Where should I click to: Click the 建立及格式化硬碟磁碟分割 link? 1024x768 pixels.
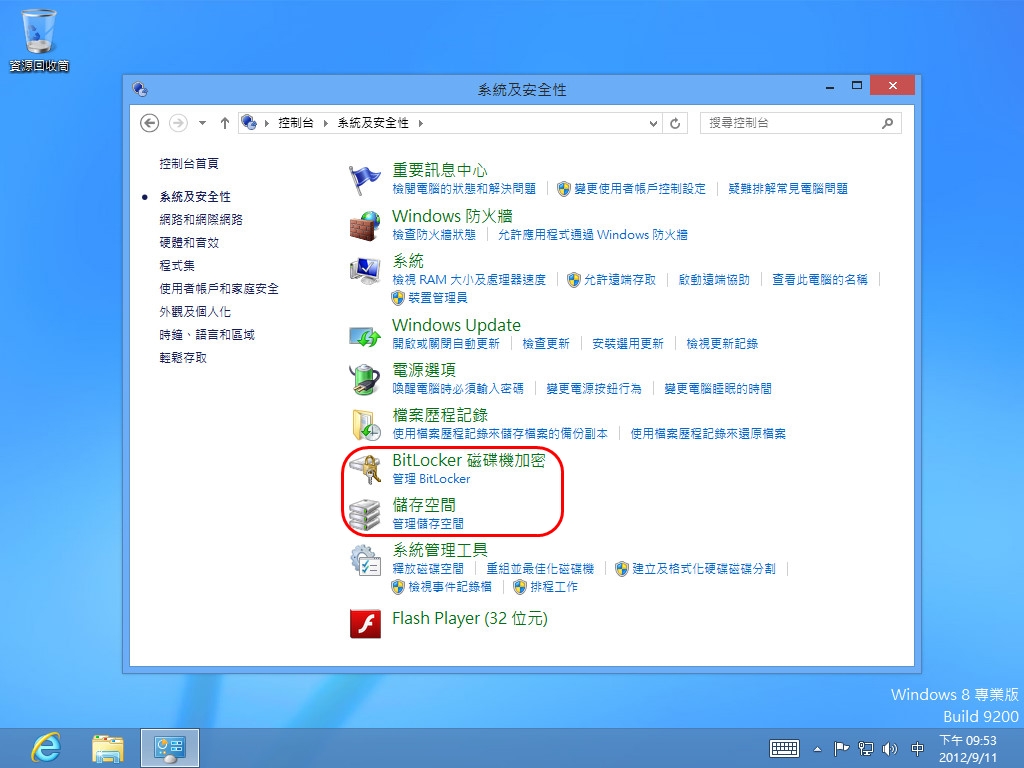pyautogui.click(x=704, y=568)
